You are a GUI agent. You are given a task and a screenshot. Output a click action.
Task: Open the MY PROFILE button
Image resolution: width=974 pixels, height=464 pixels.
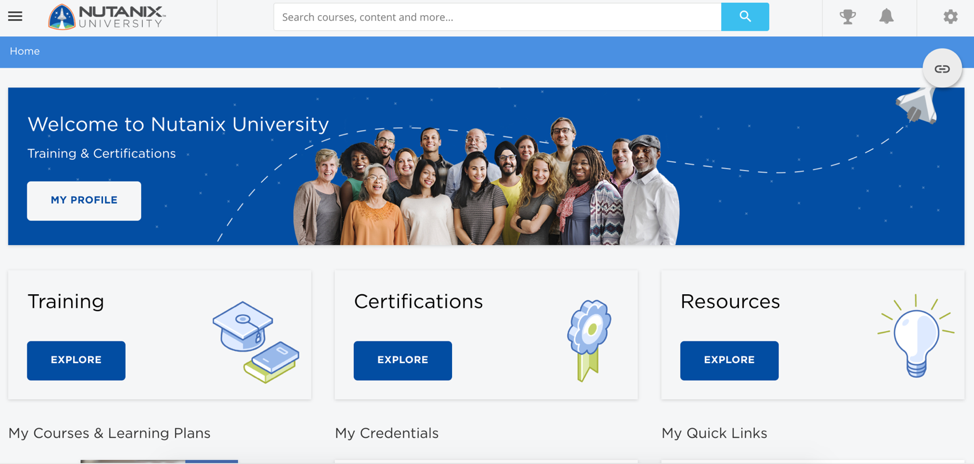(x=84, y=201)
